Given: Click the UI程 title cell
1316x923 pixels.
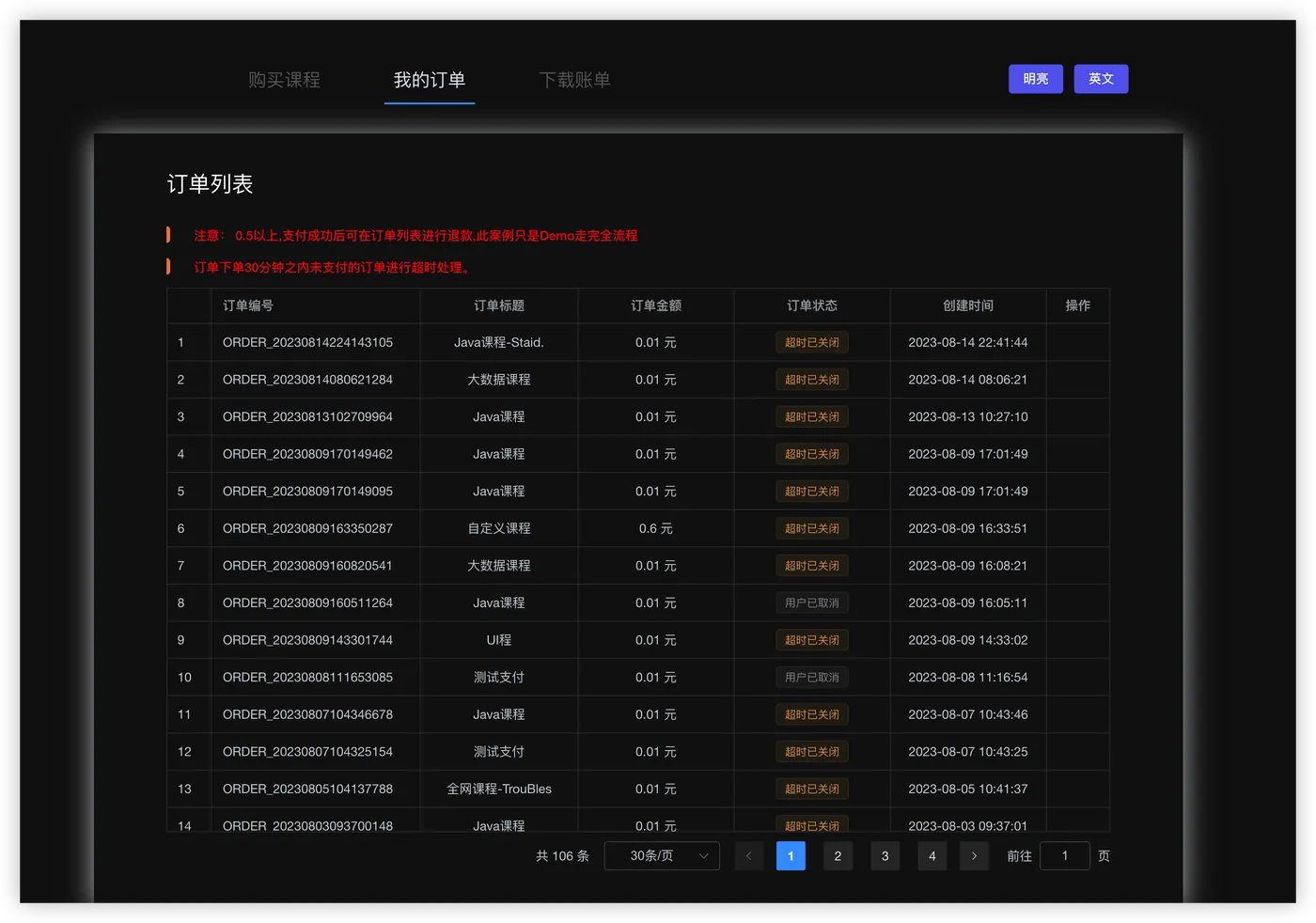Looking at the screenshot, I should pyautogui.click(x=499, y=640).
